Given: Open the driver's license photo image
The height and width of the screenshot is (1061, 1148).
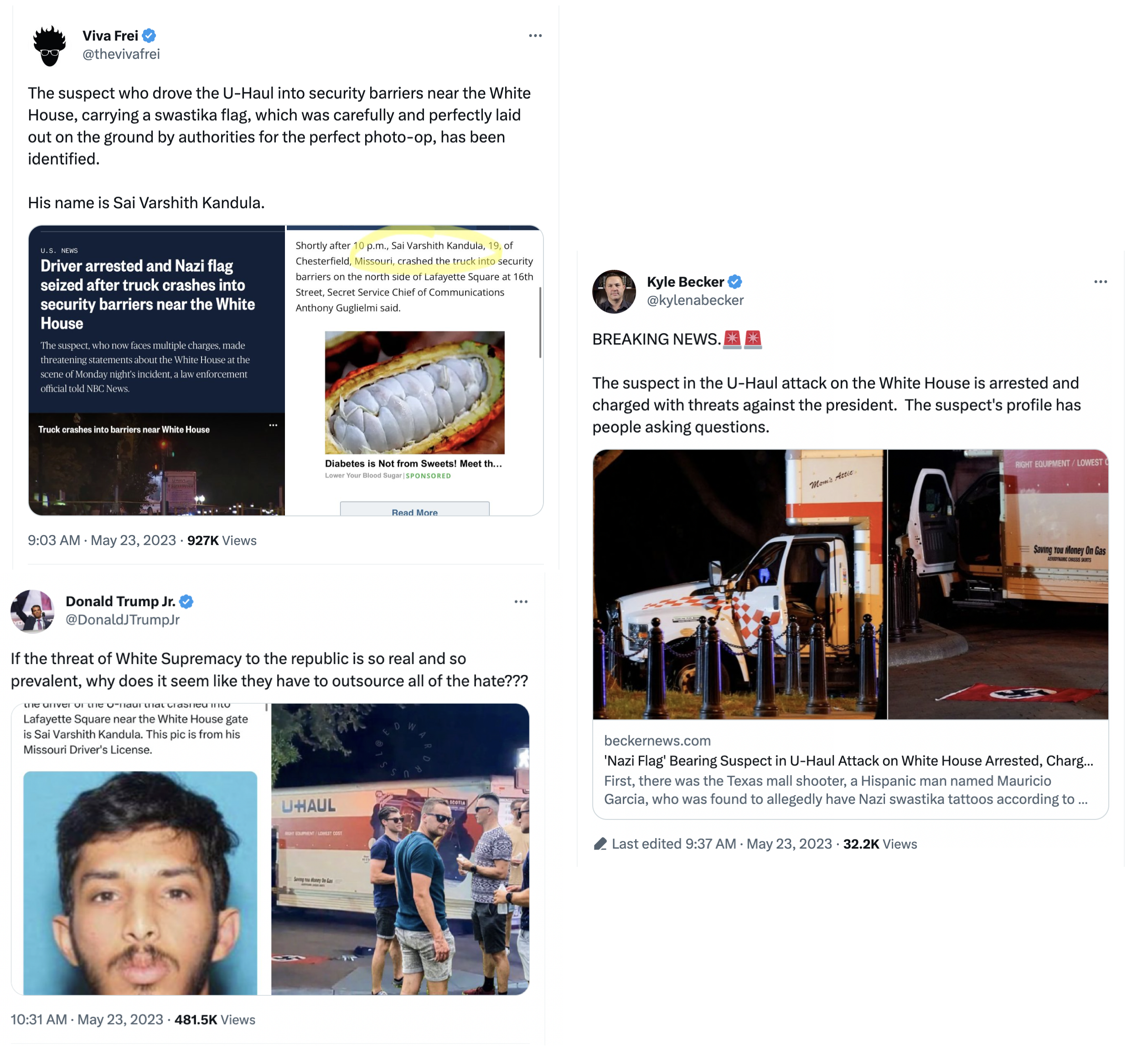Looking at the screenshot, I should tap(140, 882).
